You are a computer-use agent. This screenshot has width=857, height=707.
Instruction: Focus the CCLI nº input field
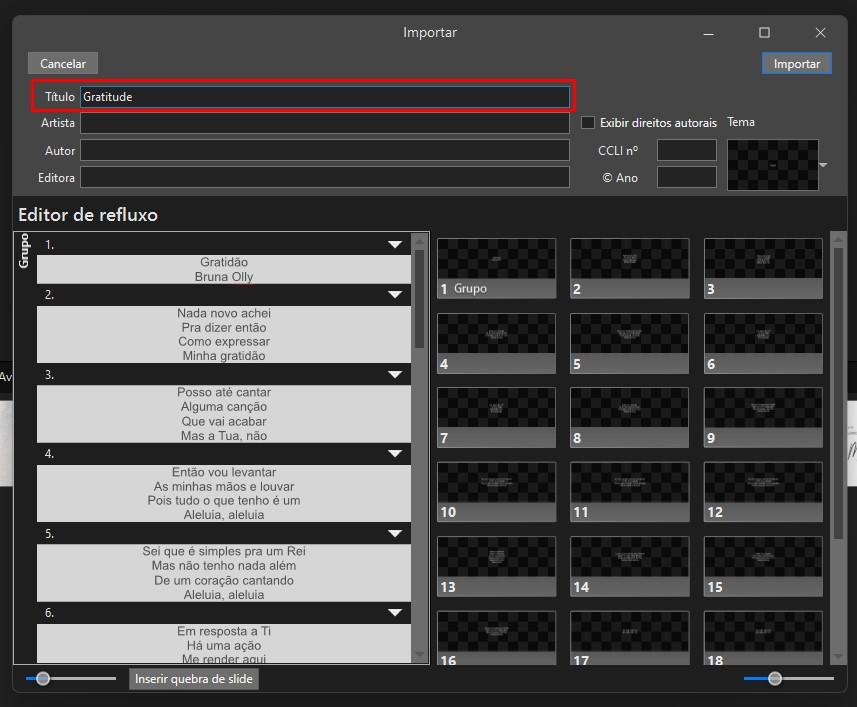(x=686, y=150)
